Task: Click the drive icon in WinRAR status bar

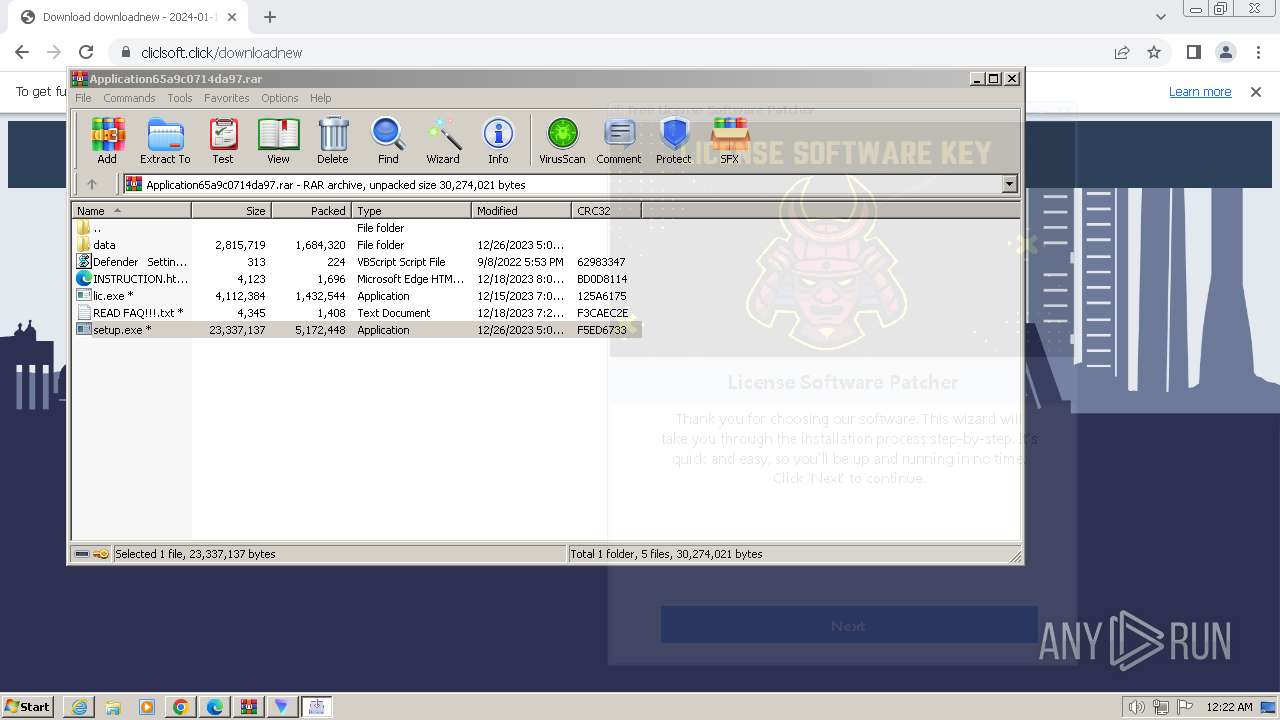Action: [x=82, y=554]
